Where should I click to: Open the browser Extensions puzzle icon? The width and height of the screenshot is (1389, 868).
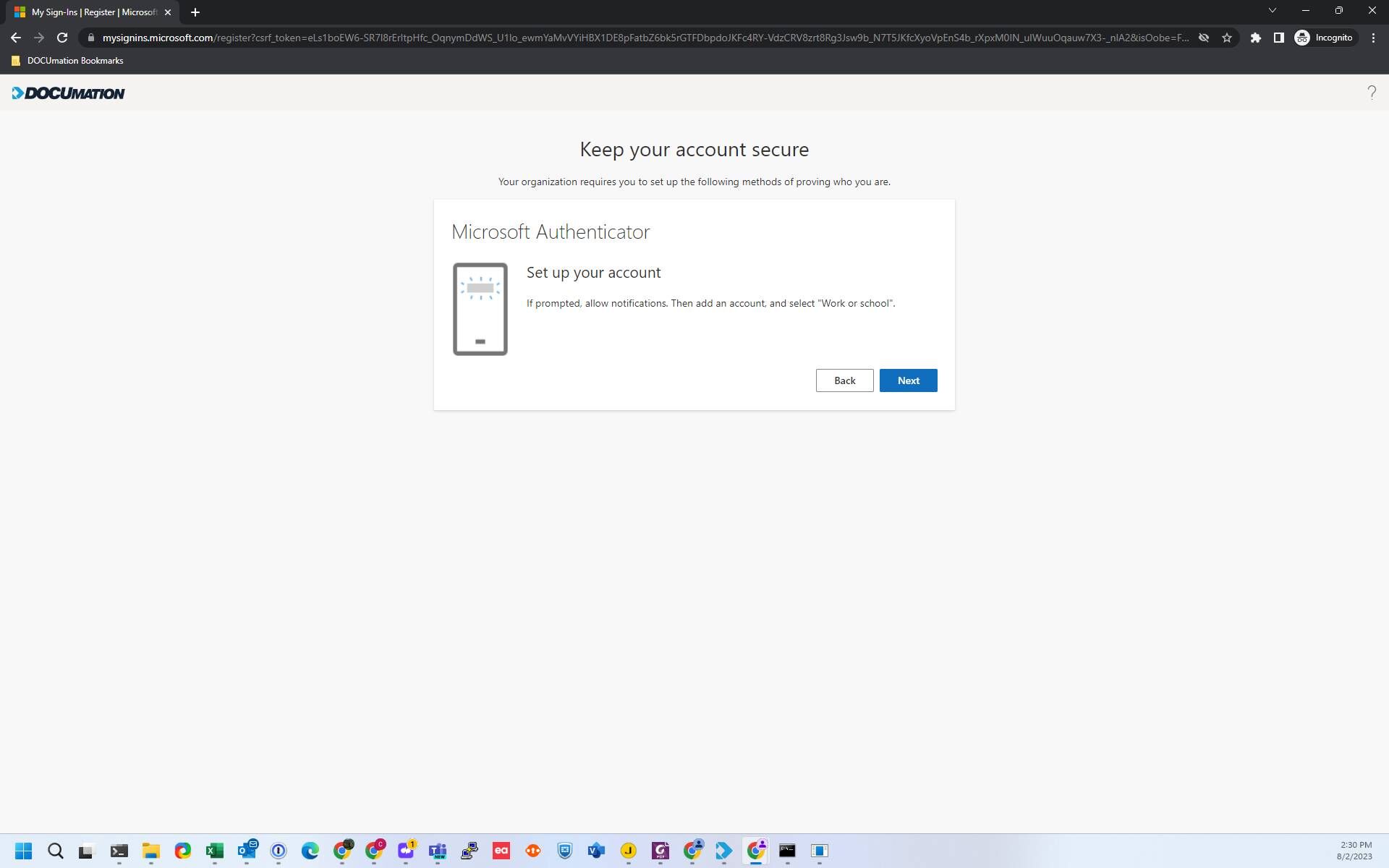coord(1255,38)
